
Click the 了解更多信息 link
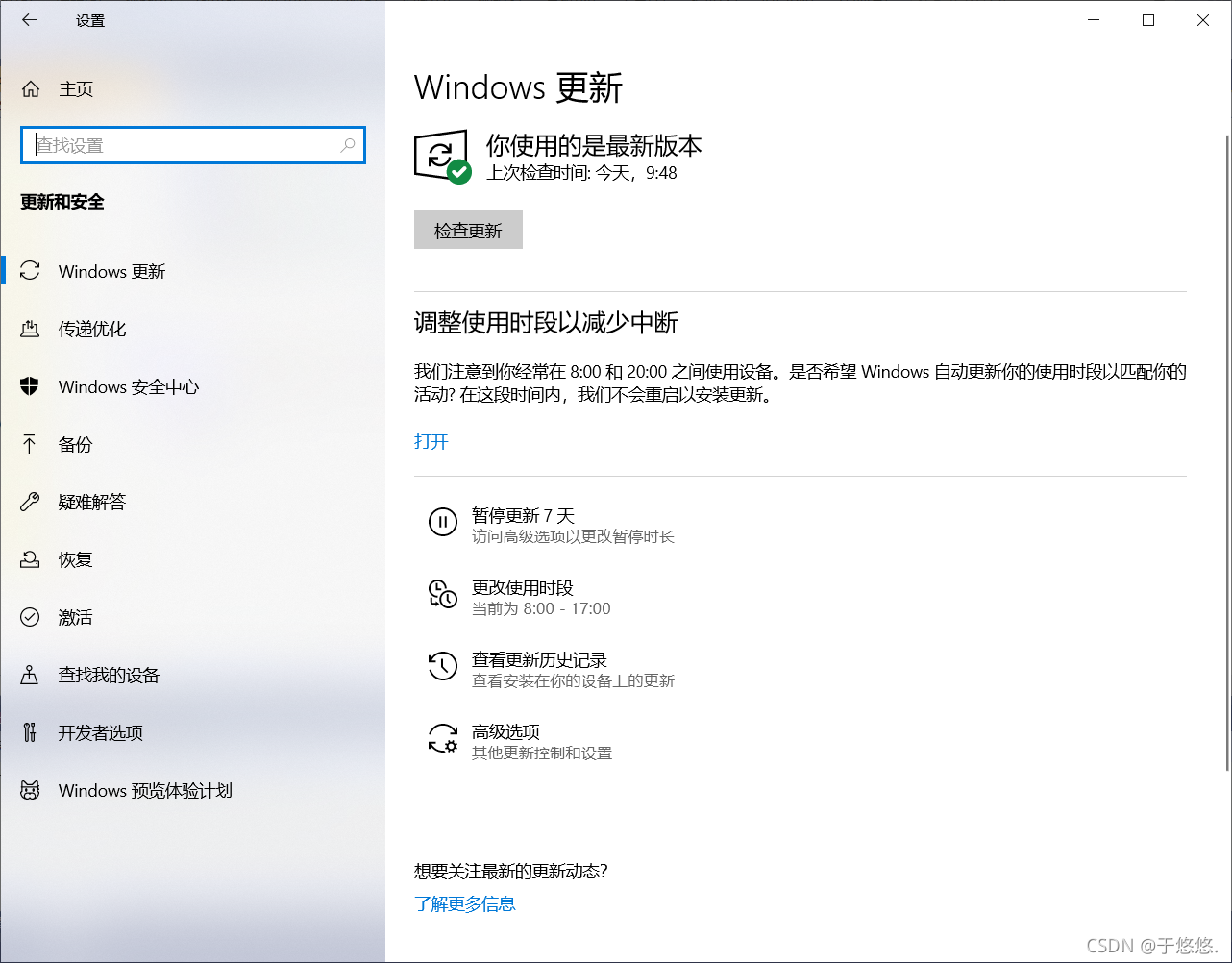click(465, 903)
